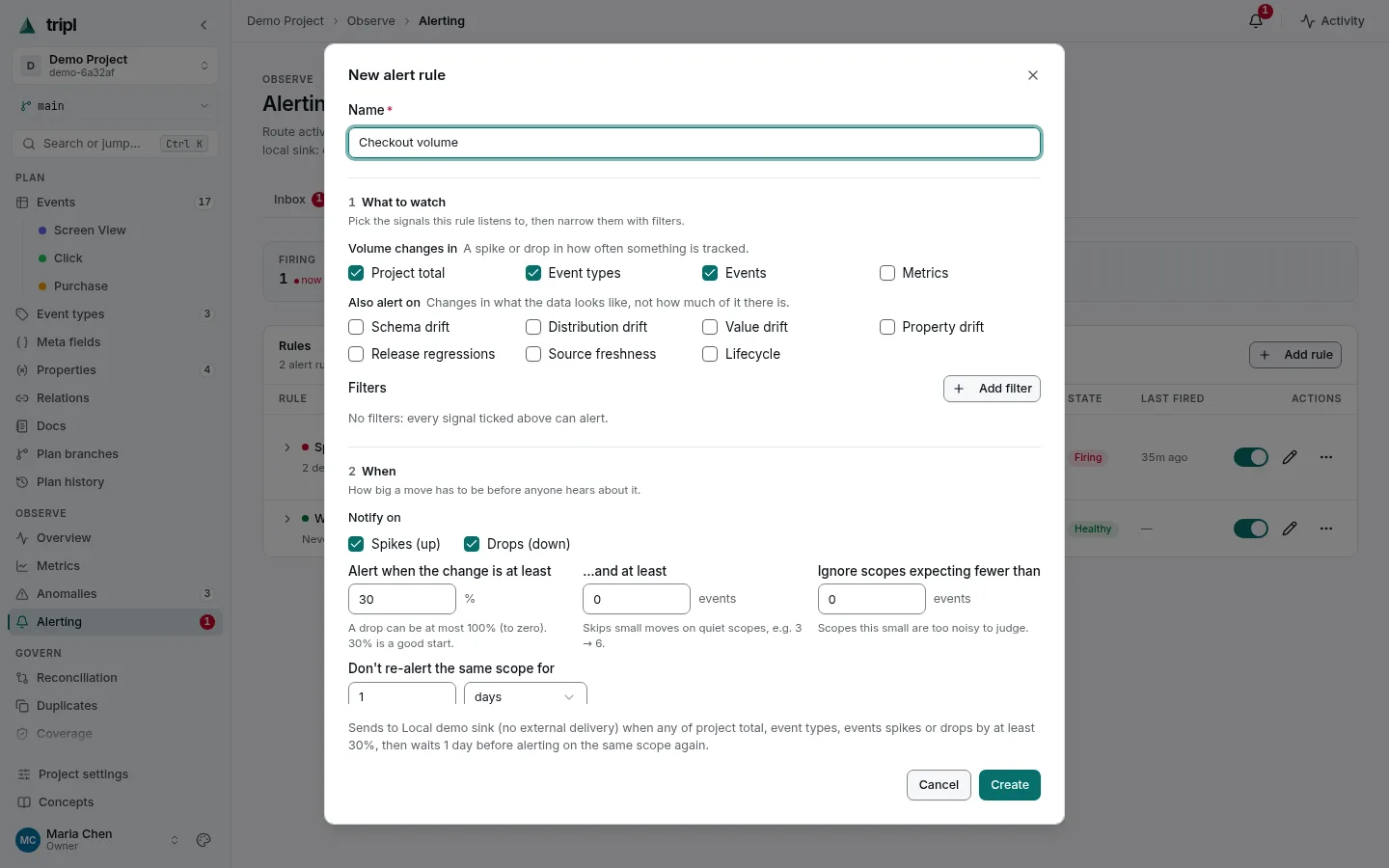Check the Source freshness option
The width and height of the screenshot is (1389, 868).
[533, 354]
